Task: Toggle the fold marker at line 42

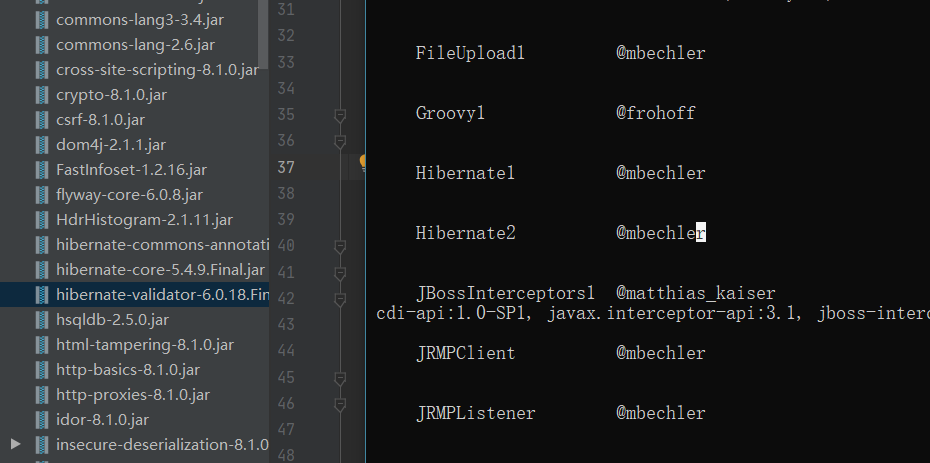Action: (340, 298)
